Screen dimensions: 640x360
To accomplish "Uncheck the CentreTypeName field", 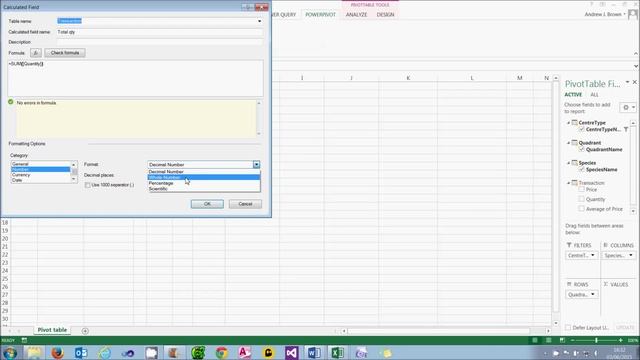I will click(x=582, y=129).
